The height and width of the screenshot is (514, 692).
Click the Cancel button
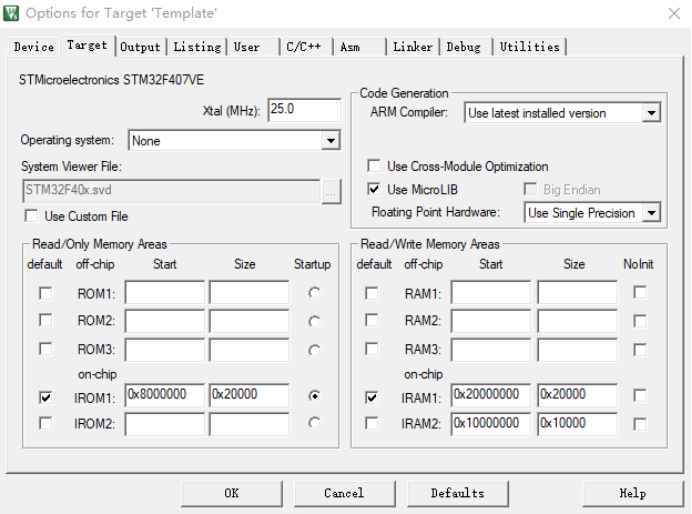[x=345, y=494]
